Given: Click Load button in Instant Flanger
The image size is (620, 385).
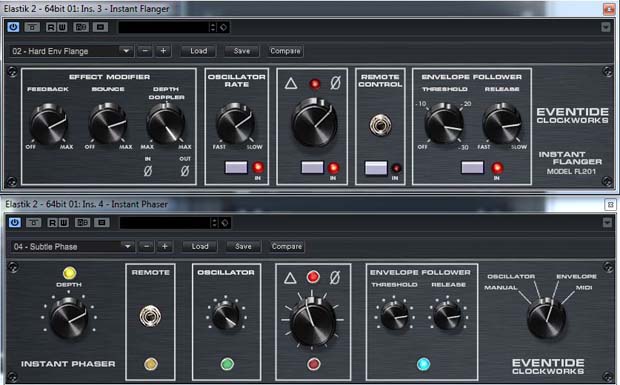Looking at the screenshot, I should coord(198,51).
